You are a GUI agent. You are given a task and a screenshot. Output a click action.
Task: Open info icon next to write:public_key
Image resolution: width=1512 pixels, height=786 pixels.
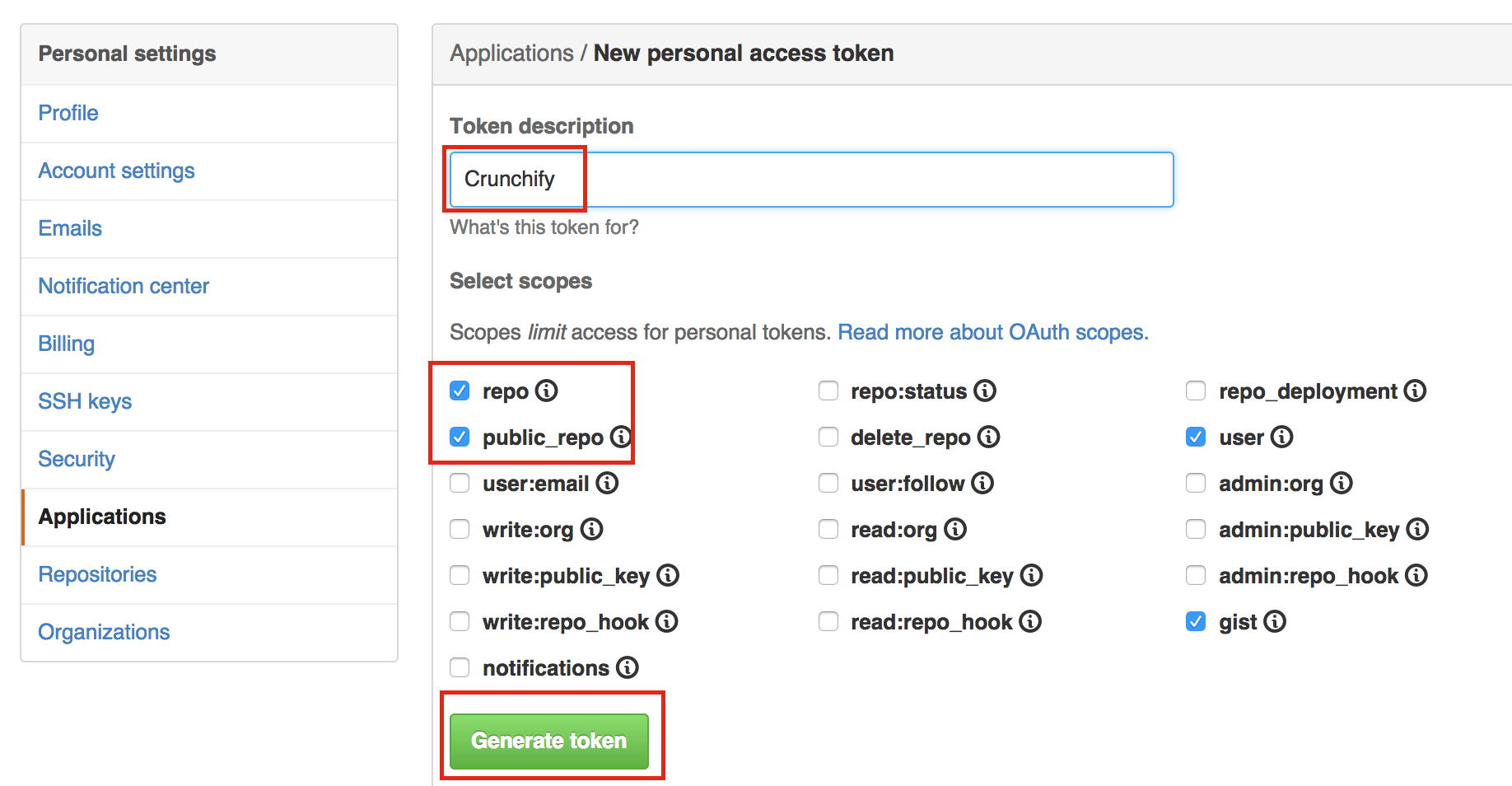point(670,575)
